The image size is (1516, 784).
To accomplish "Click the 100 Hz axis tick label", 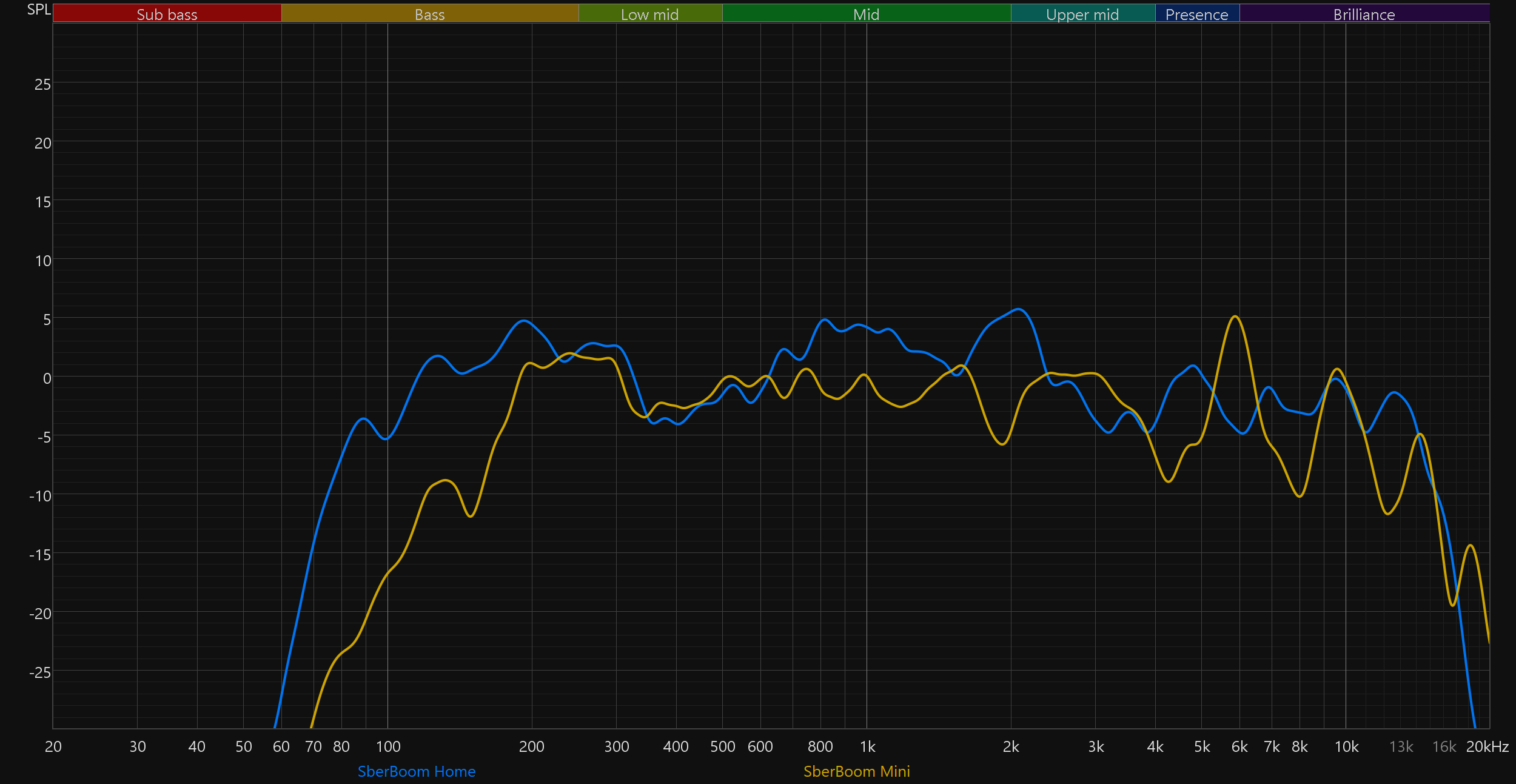I will (388, 746).
